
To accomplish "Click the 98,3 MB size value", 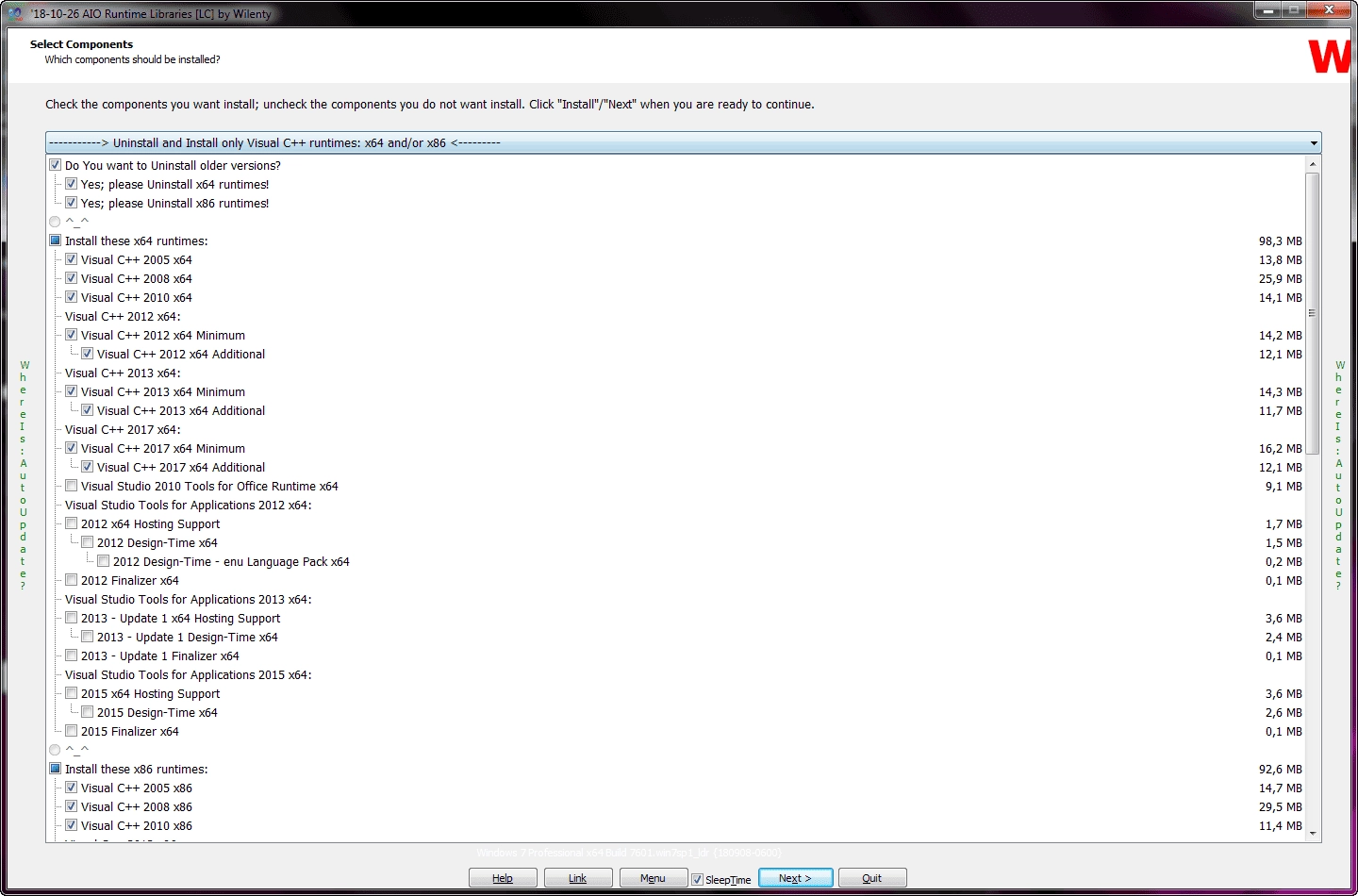I will [1281, 241].
